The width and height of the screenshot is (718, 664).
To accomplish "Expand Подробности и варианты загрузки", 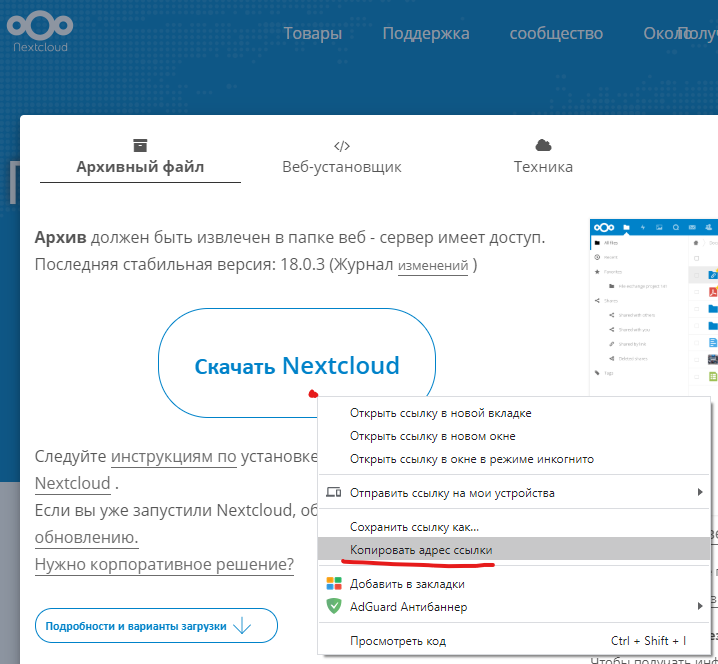I will coord(155,626).
